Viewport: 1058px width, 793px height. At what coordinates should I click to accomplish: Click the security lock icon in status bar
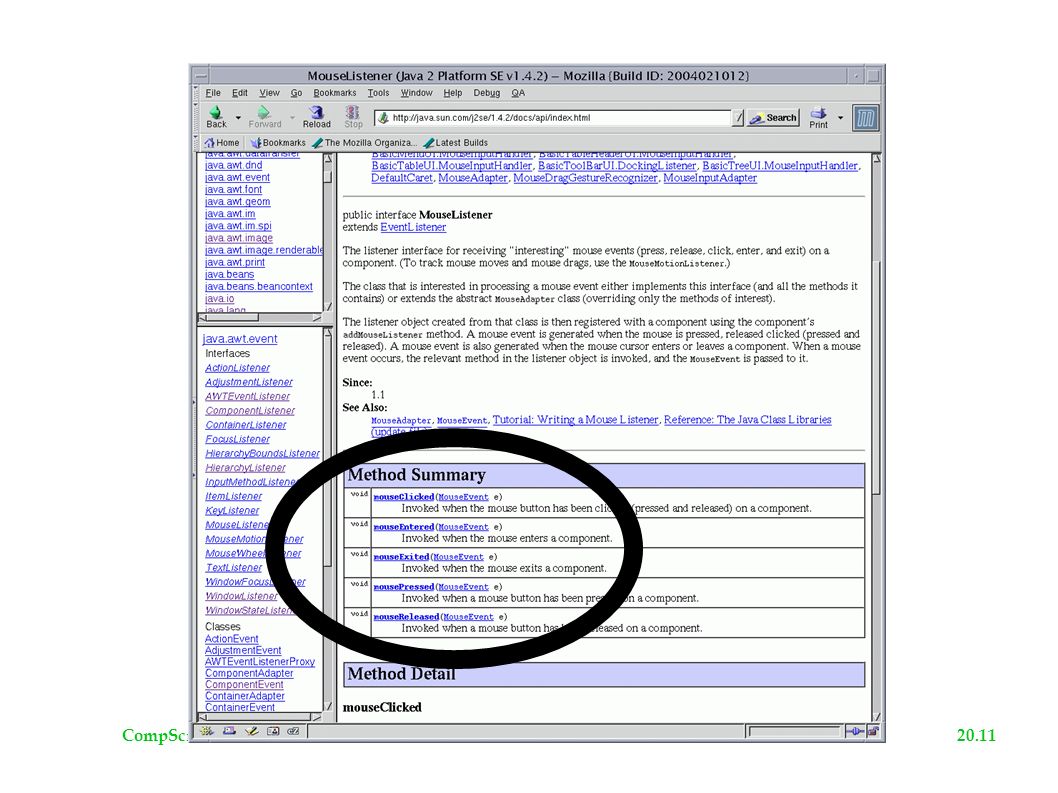tap(872, 731)
